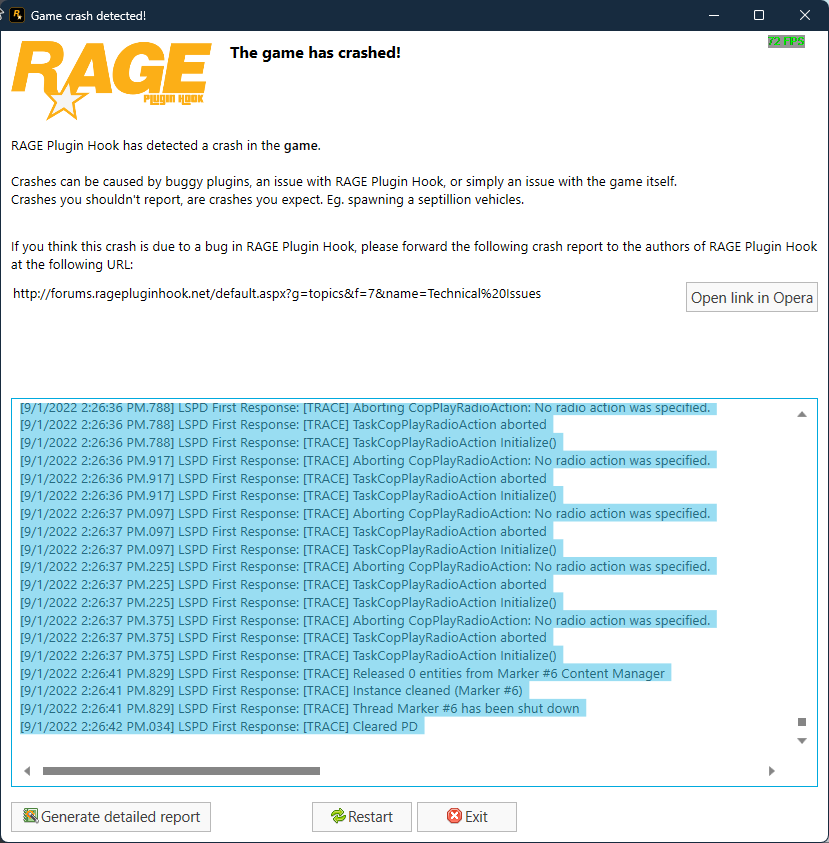
Task: Click the Generate detailed report button
Action: click(x=111, y=817)
